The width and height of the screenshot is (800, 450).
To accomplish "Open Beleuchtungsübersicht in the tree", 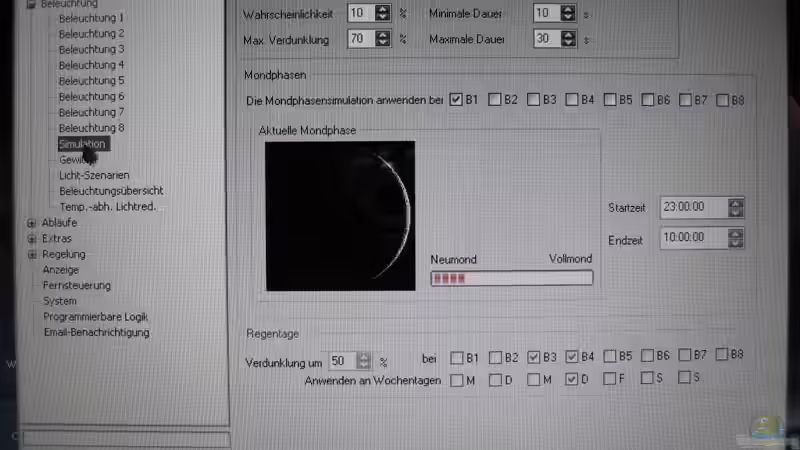I will point(111,191).
